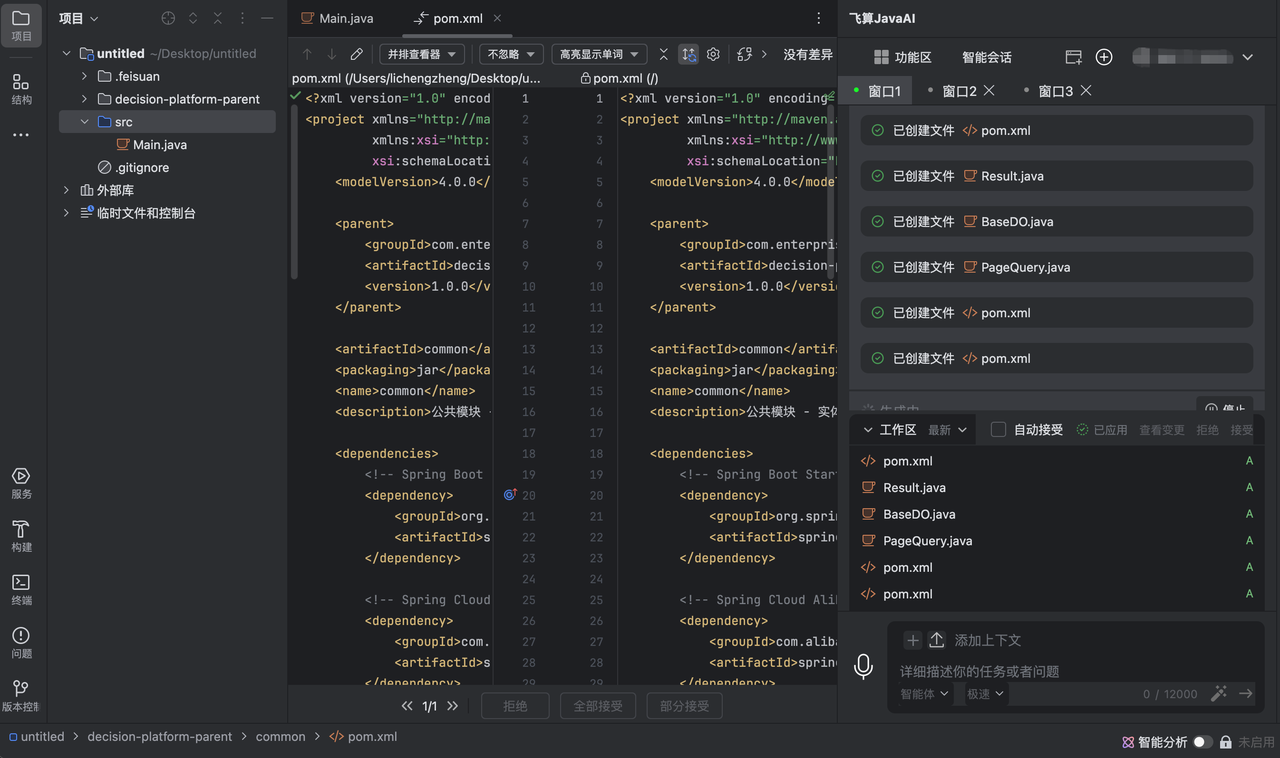Open the 功能区 tab
Image resolution: width=1280 pixels, height=758 pixels.
(x=902, y=57)
